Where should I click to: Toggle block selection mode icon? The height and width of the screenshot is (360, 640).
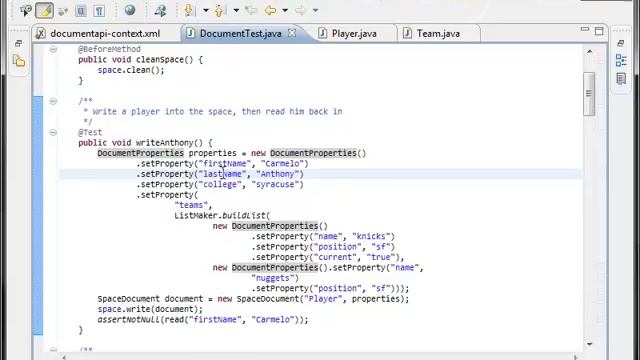tap(81, 11)
